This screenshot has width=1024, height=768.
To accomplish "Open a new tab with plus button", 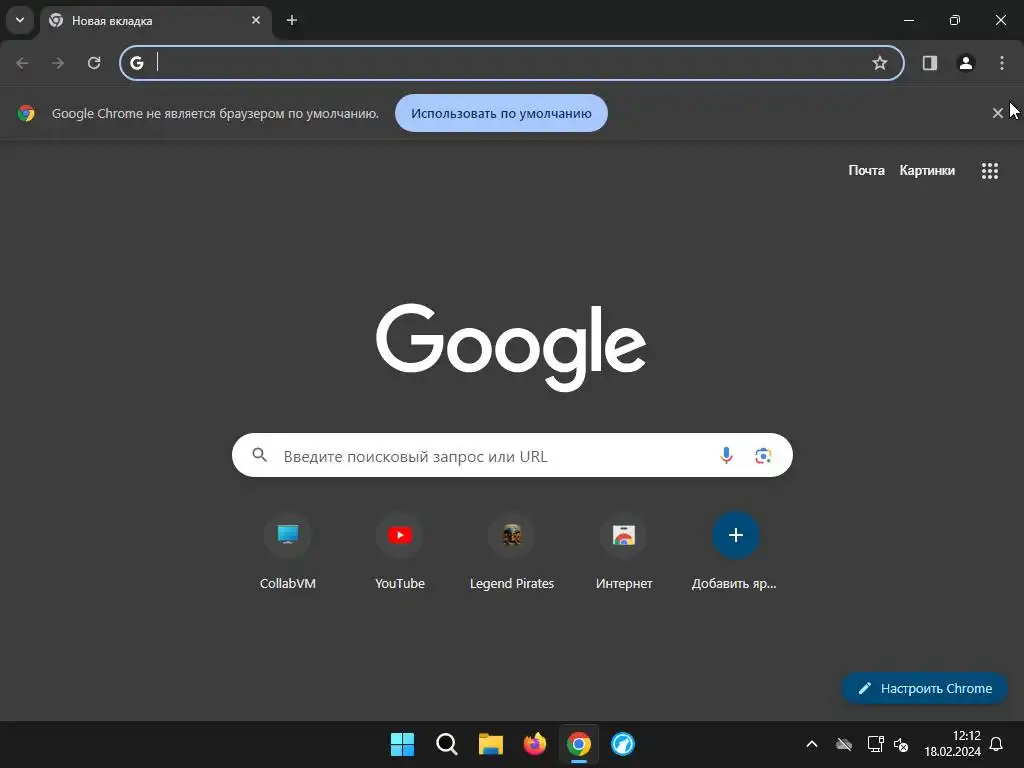I will (292, 20).
